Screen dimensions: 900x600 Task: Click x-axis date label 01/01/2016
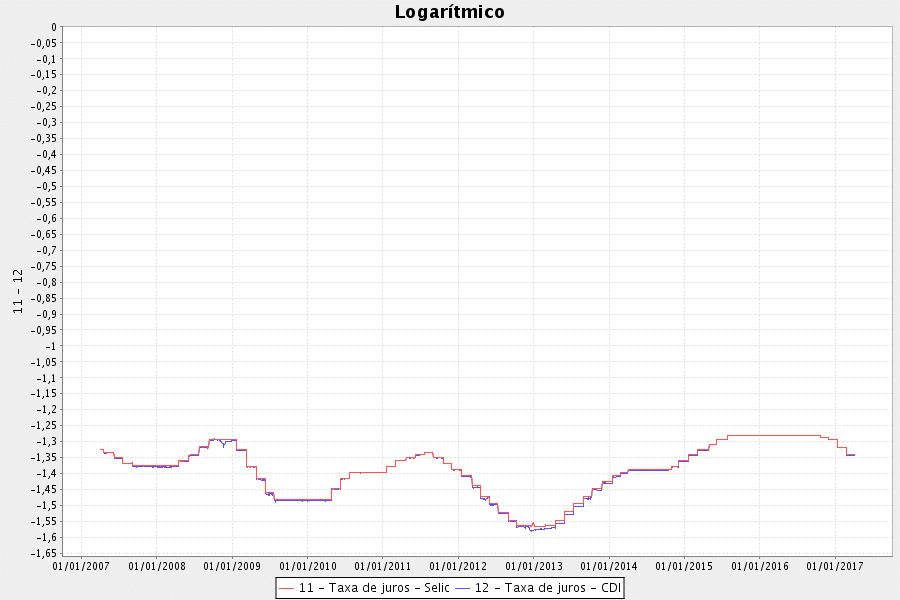click(760, 566)
